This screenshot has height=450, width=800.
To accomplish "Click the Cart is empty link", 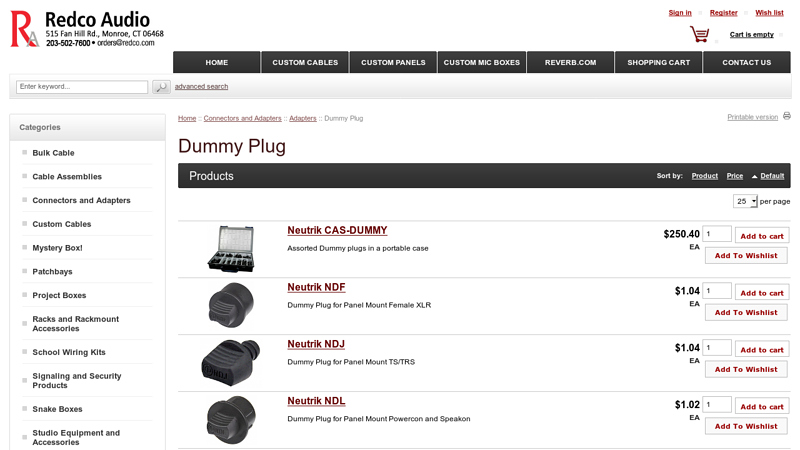I will pyautogui.click(x=752, y=35).
